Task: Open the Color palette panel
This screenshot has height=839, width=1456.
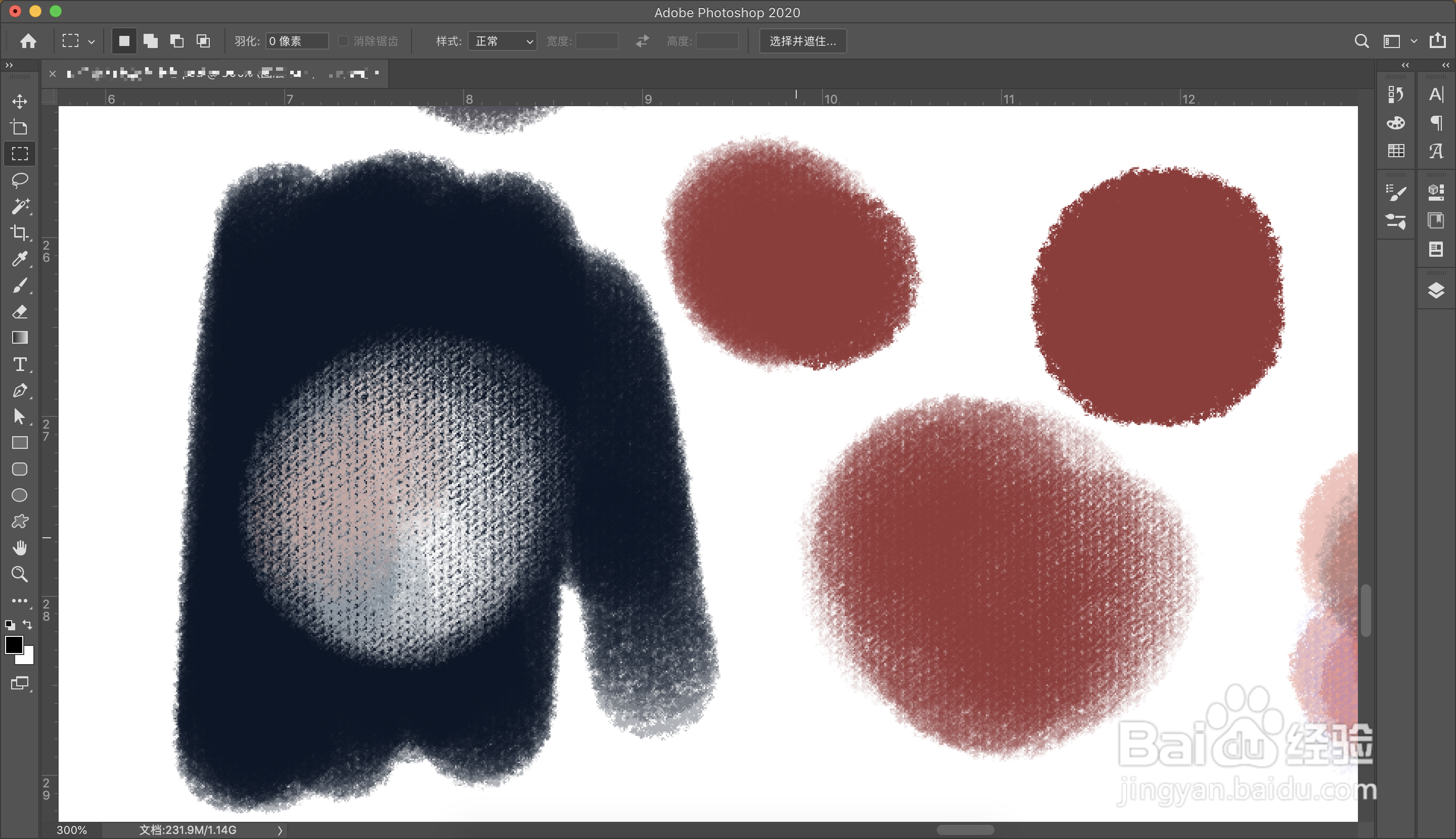Action: pos(1395,123)
